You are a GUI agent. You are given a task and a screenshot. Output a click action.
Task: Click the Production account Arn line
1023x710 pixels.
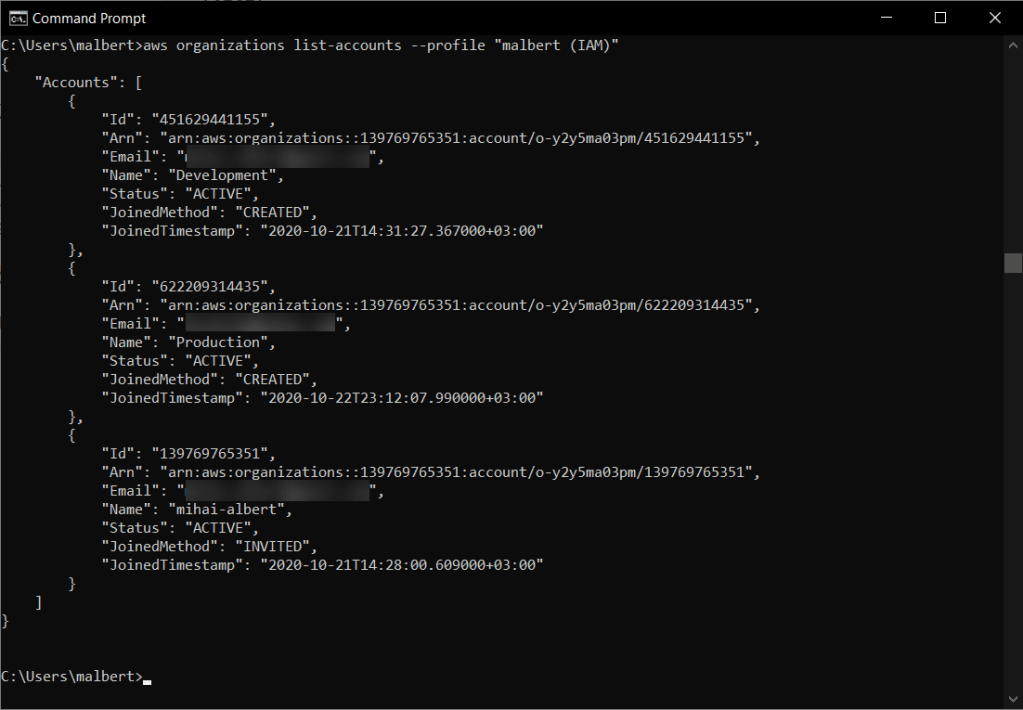pyautogui.click(x=430, y=305)
